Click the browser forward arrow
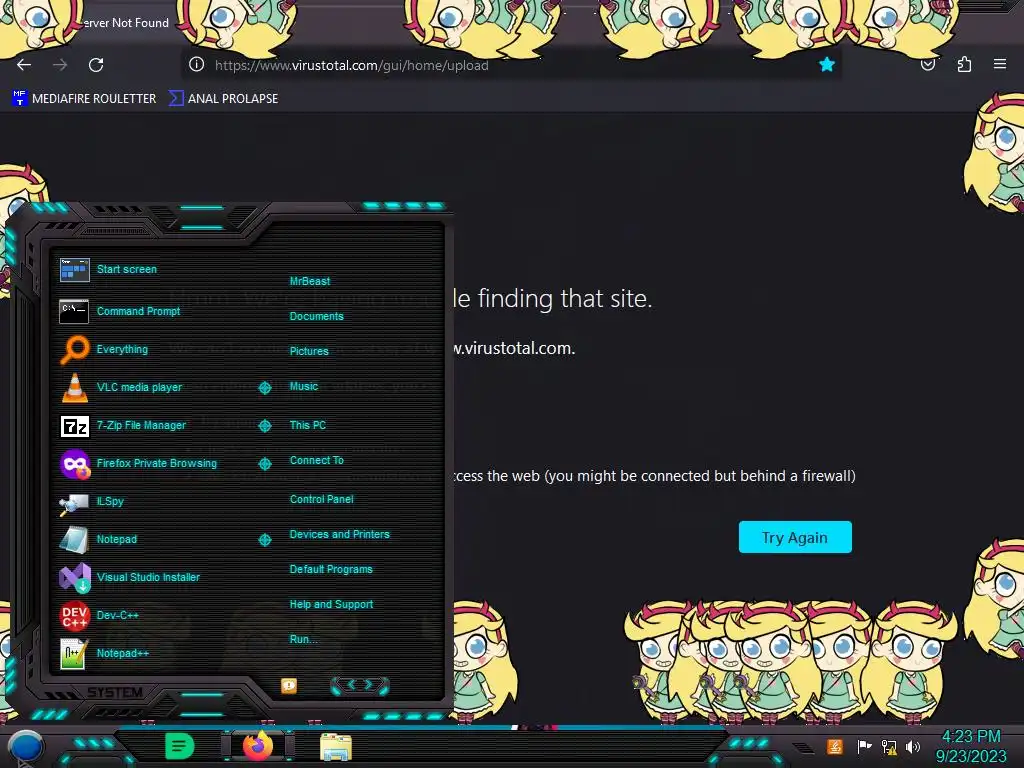 point(60,65)
